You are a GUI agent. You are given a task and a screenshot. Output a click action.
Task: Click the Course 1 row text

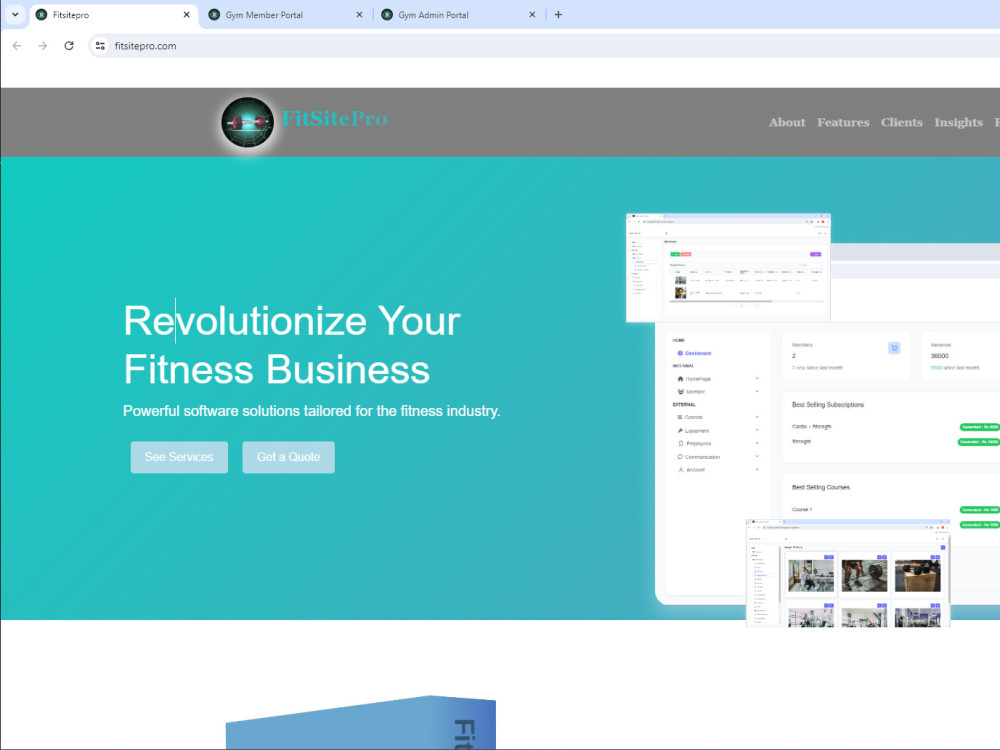point(802,510)
